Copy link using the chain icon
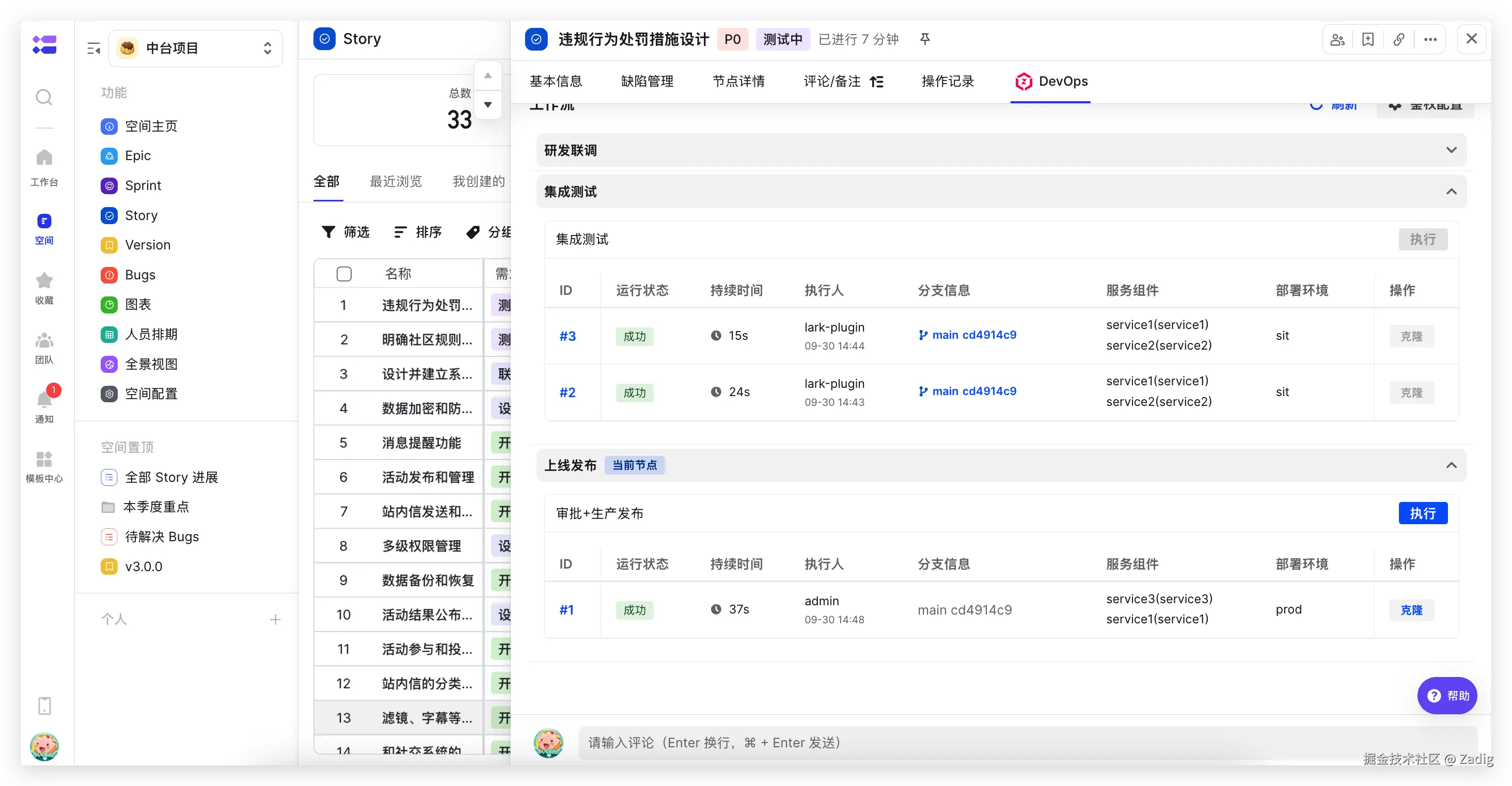Image resolution: width=1512 pixels, height=786 pixels. (1399, 39)
